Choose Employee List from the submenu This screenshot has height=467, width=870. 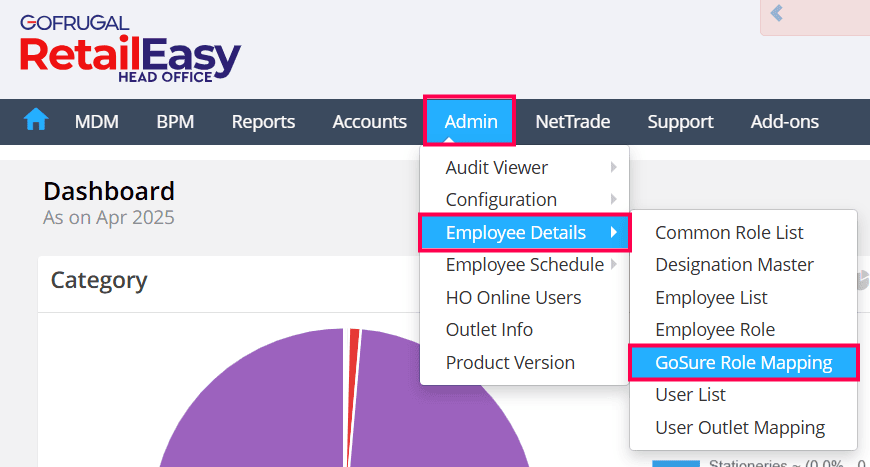pyautogui.click(x=711, y=298)
